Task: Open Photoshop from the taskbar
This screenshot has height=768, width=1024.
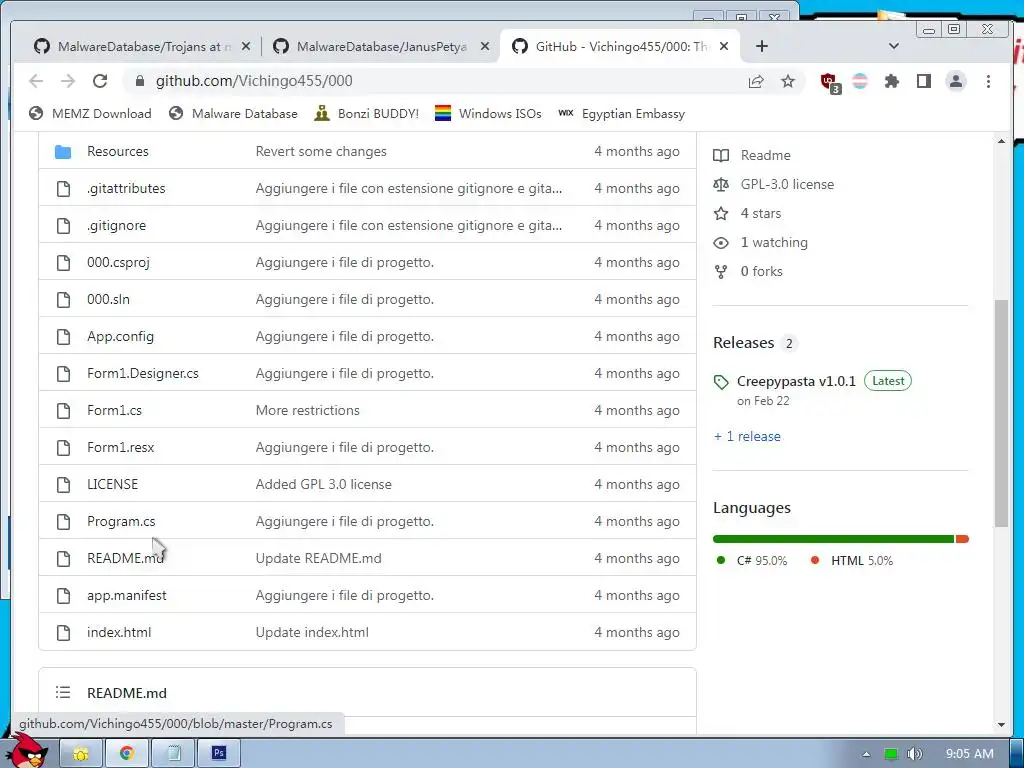Action: click(x=219, y=754)
